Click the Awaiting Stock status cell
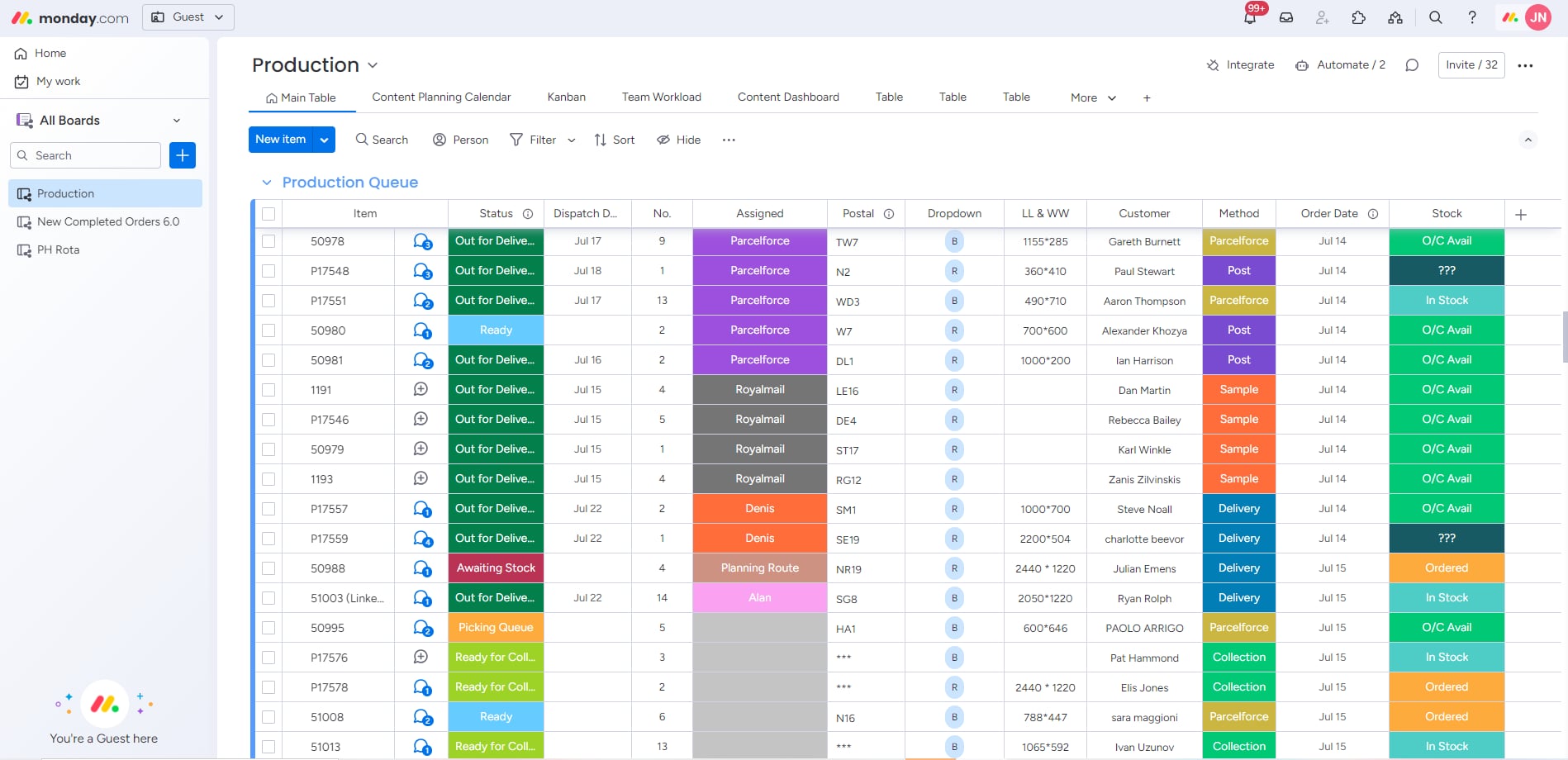Image resolution: width=1568 pixels, height=760 pixels. (x=496, y=568)
